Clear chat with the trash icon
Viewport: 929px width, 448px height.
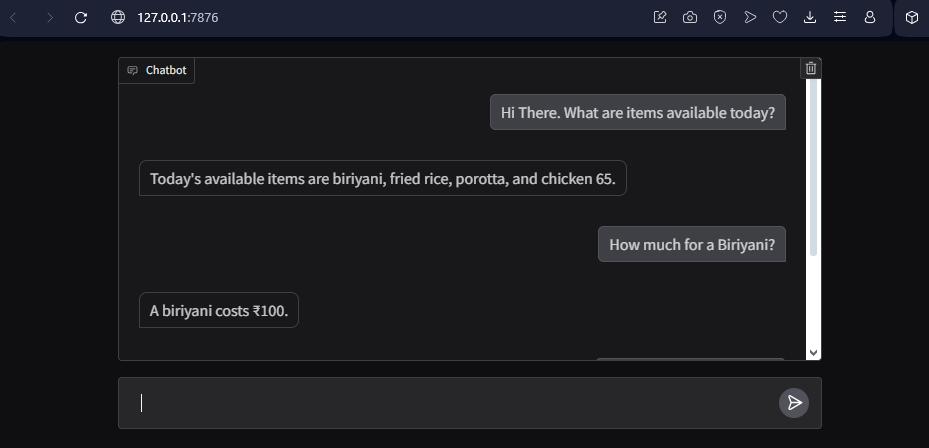(x=811, y=68)
